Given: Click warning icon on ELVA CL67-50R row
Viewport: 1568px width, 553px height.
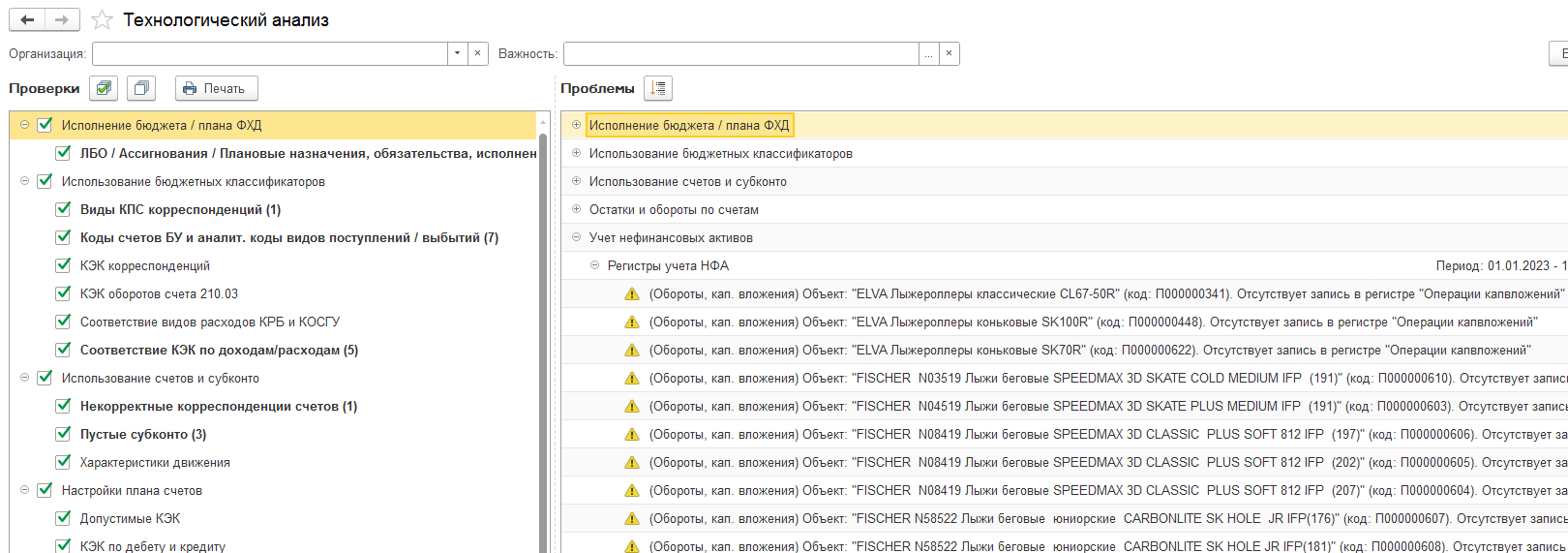Looking at the screenshot, I should point(632,294).
